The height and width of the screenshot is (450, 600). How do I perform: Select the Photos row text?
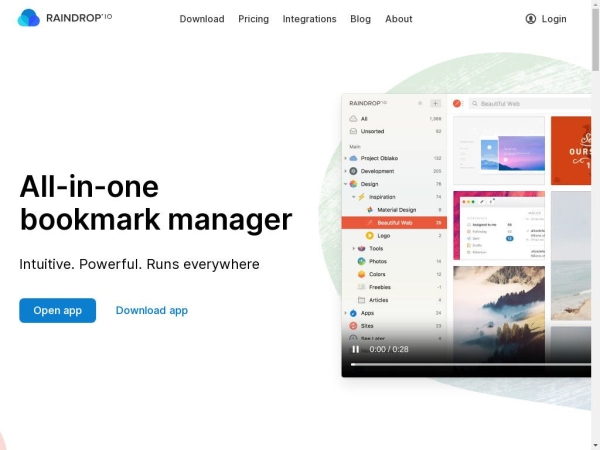click(x=378, y=261)
